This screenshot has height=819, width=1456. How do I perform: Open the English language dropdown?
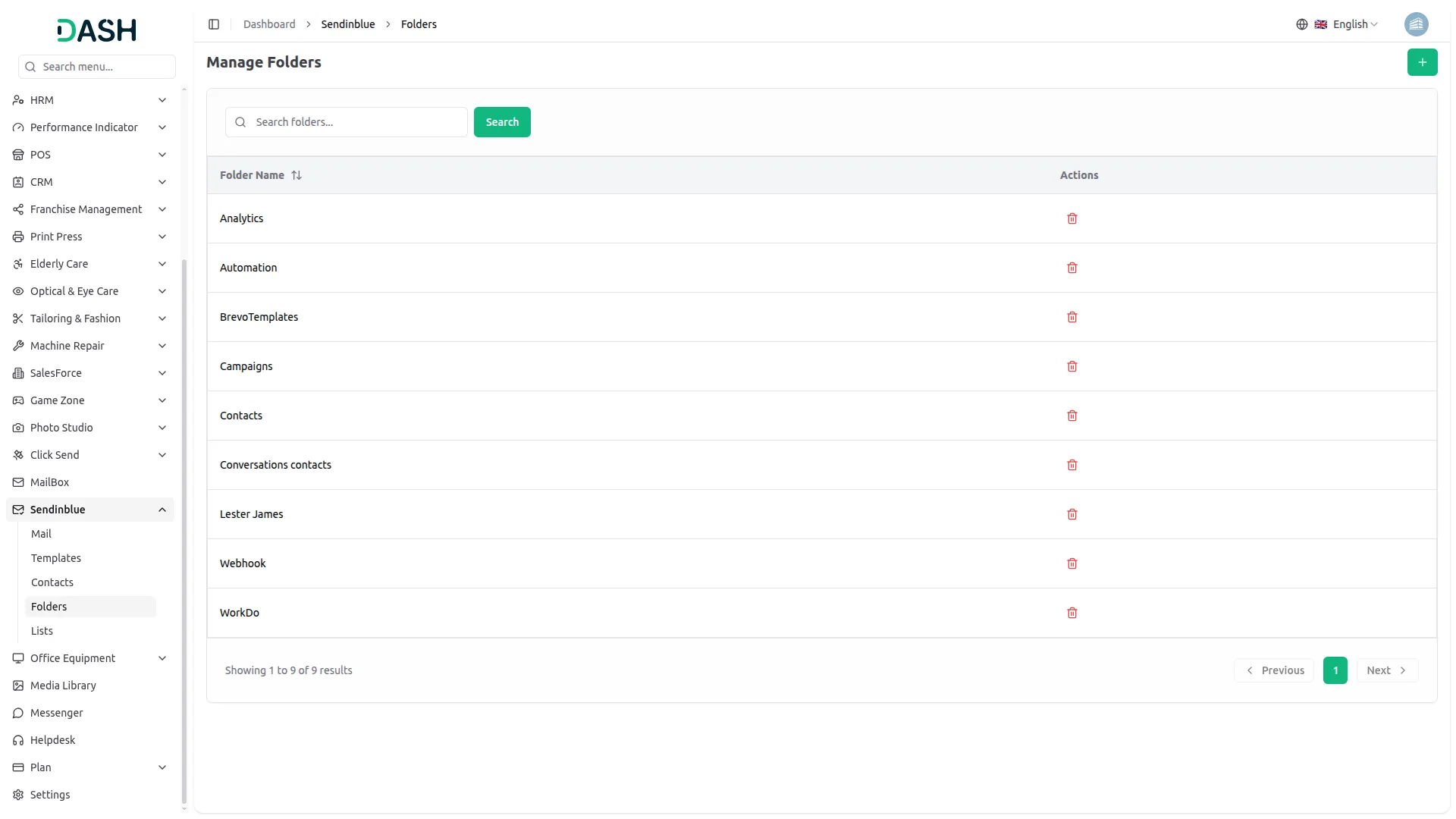point(1350,24)
